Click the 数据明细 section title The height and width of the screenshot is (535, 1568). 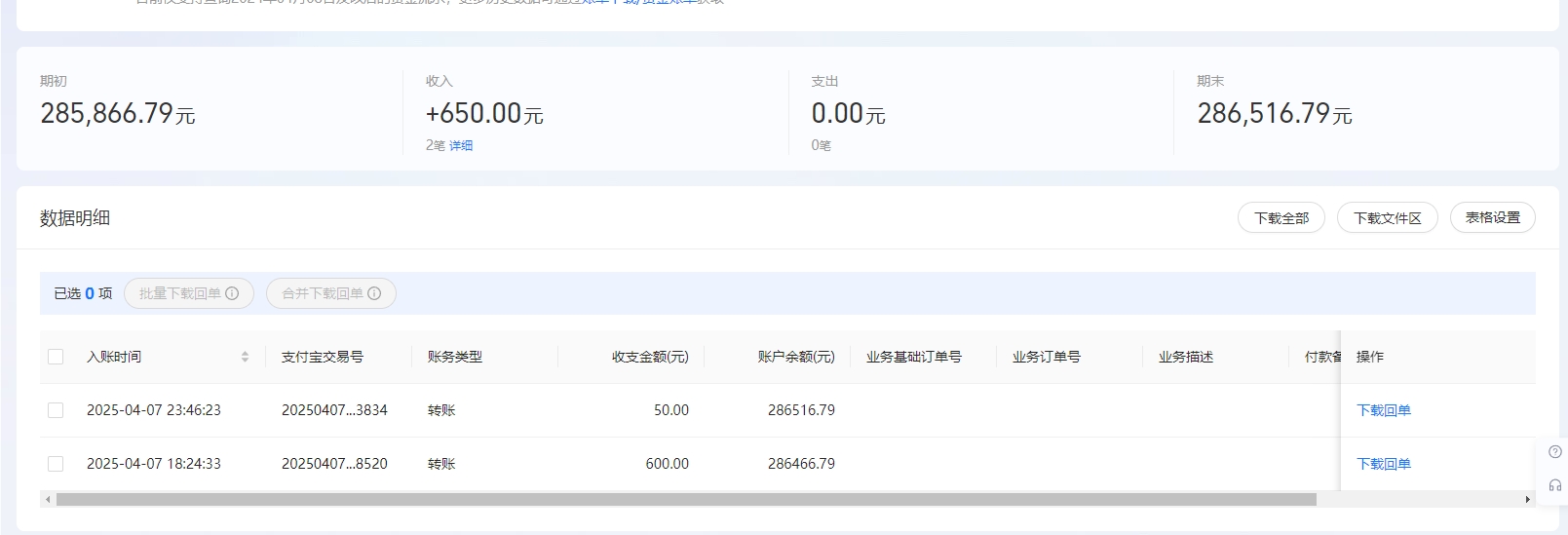[x=75, y=218]
